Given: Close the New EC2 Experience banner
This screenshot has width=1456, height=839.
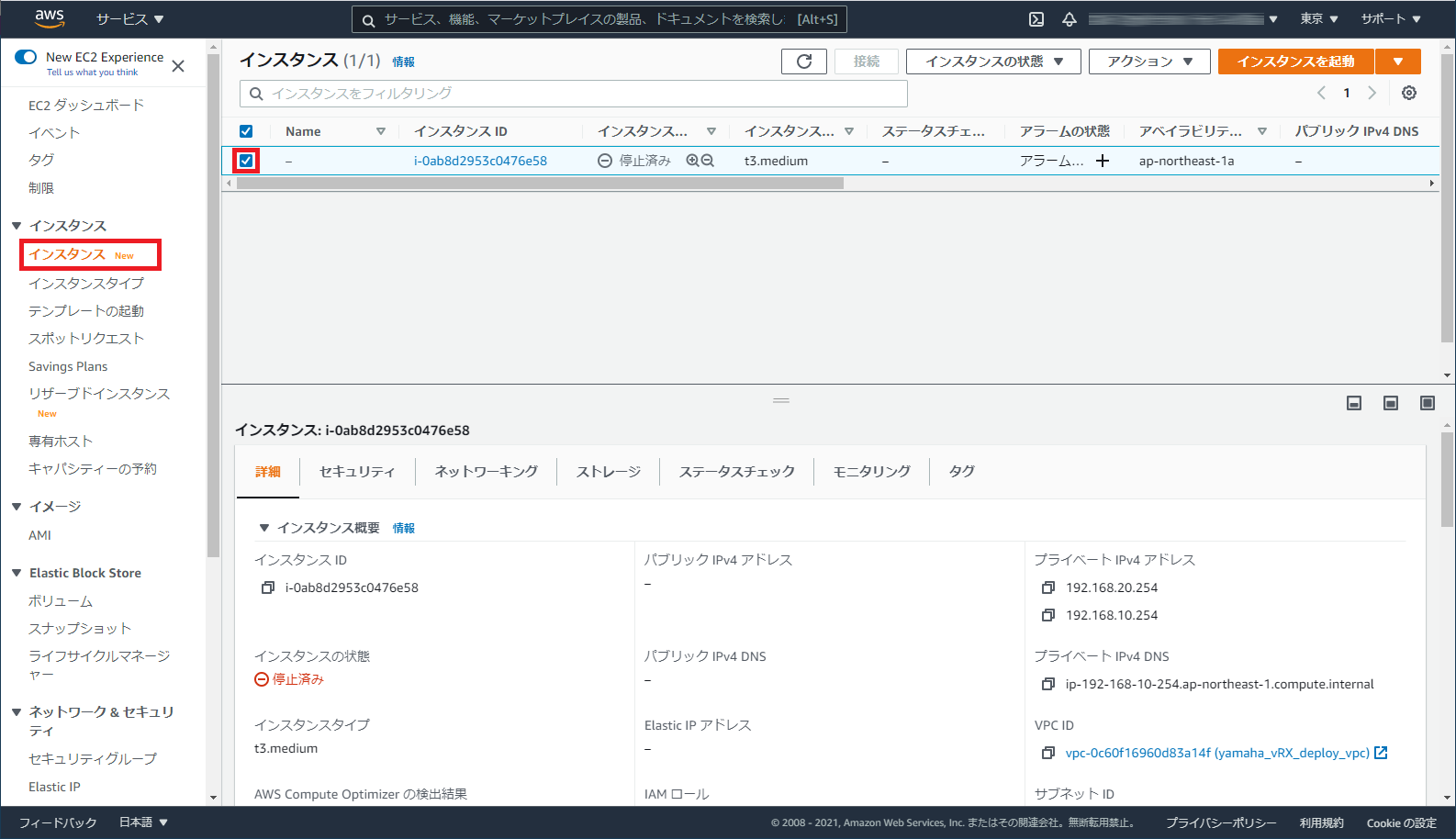Looking at the screenshot, I should click(x=178, y=66).
